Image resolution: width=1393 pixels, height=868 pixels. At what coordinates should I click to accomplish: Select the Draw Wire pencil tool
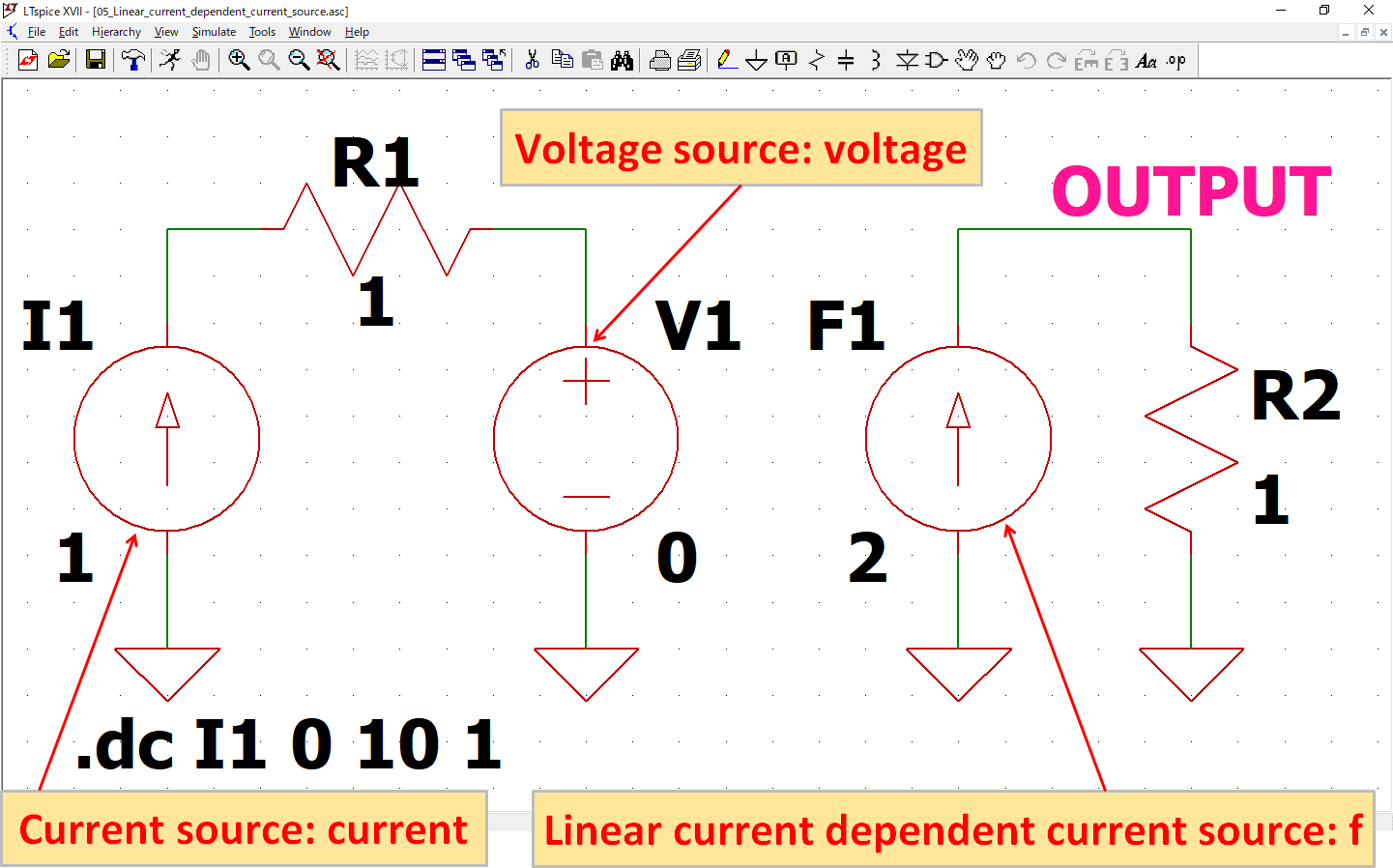tap(727, 60)
